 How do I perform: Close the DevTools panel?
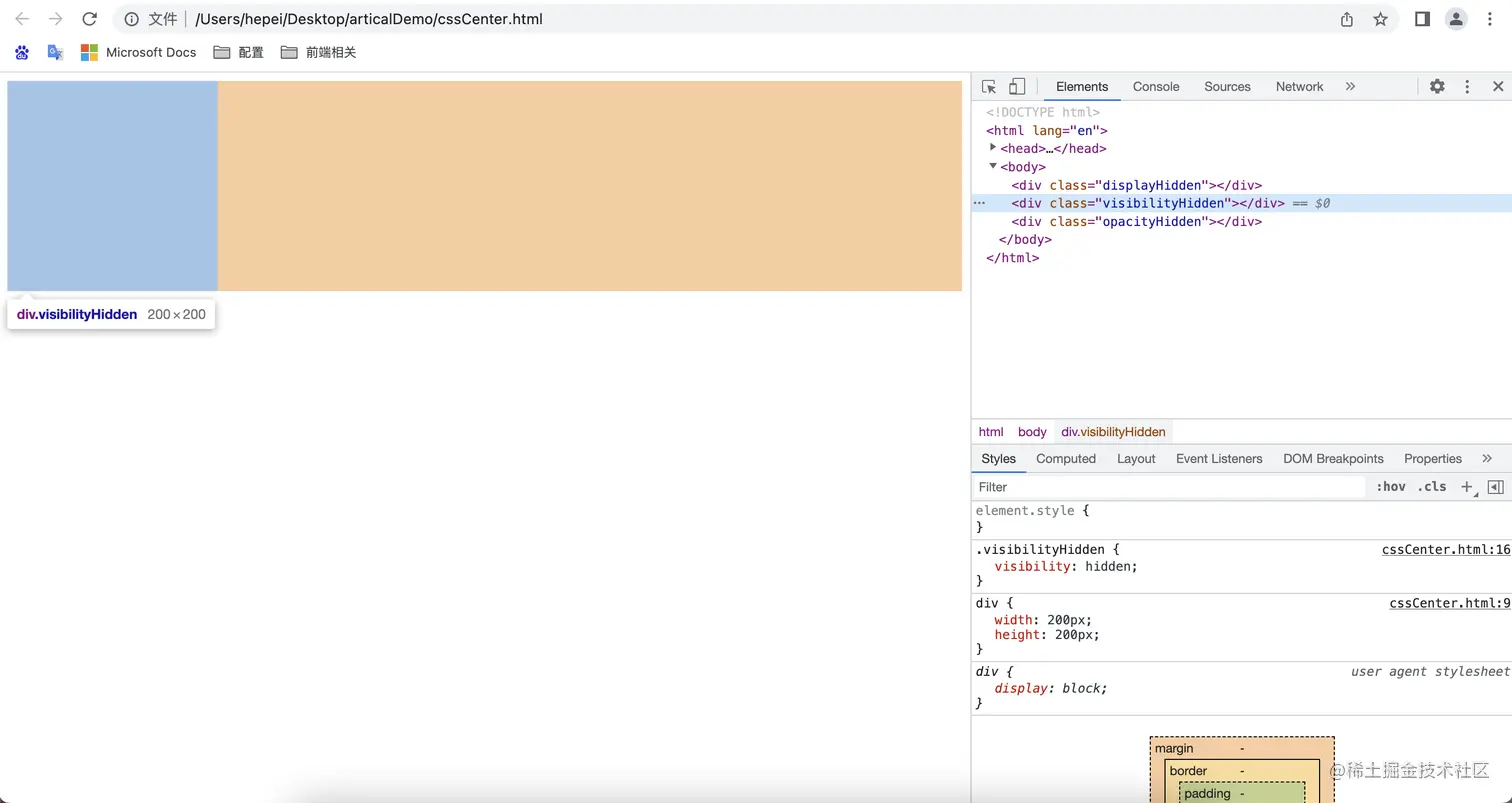(x=1498, y=87)
